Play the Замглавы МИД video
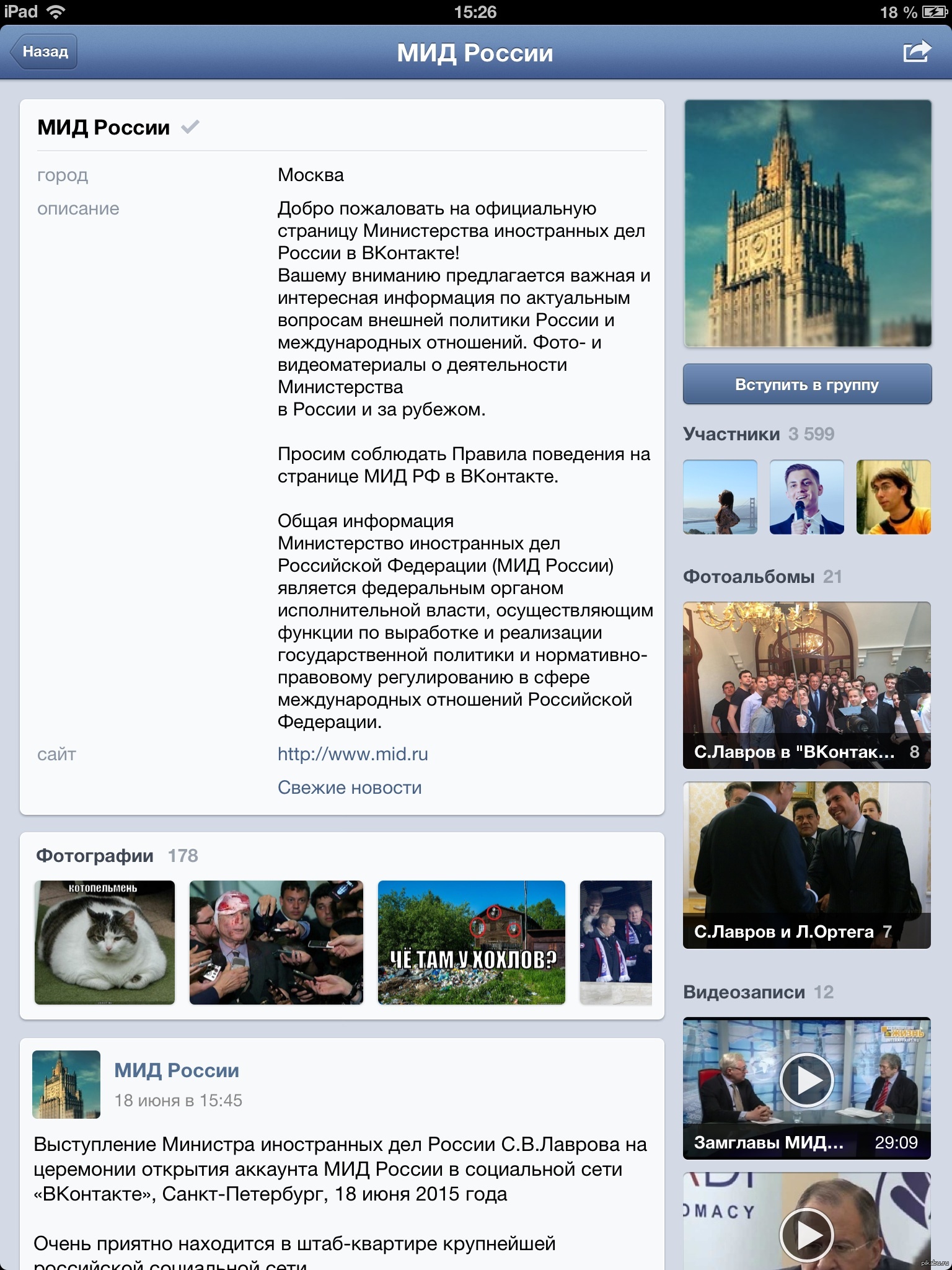952x1270 pixels. 806,1080
